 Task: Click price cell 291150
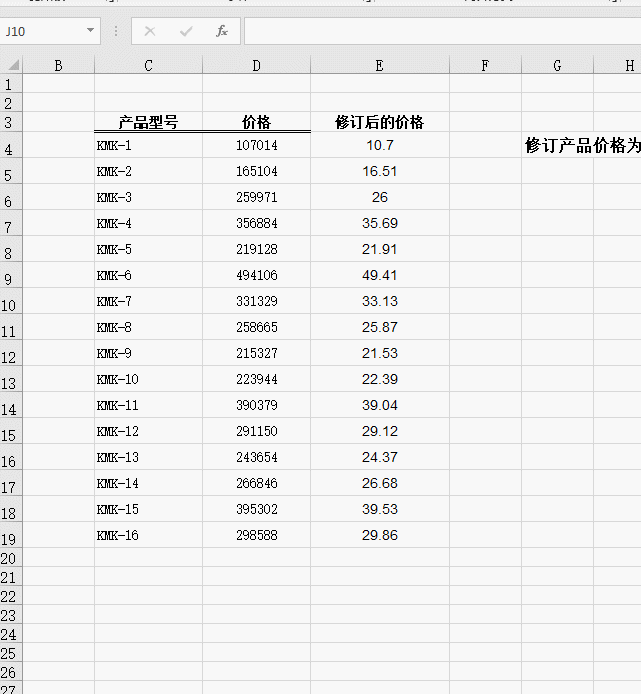(x=256, y=431)
